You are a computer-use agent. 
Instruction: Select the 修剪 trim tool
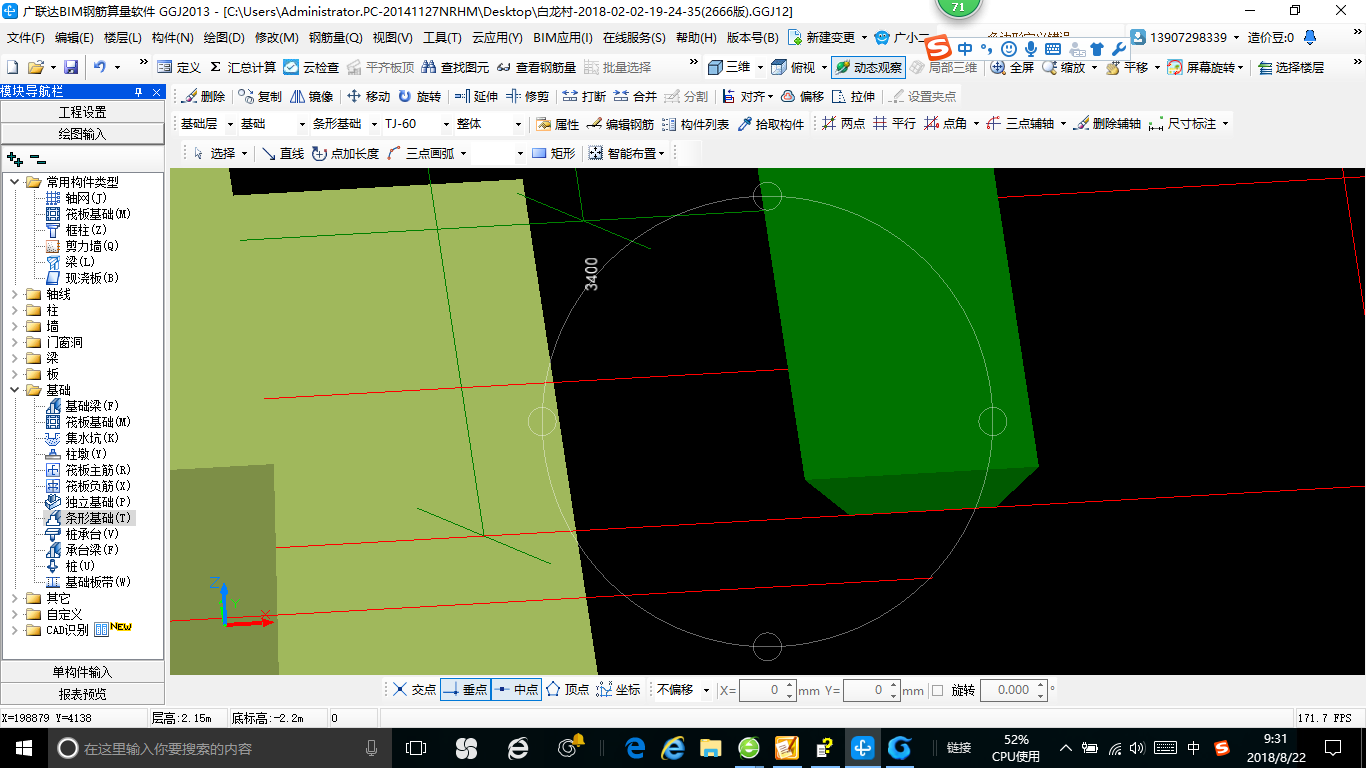(527, 96)
